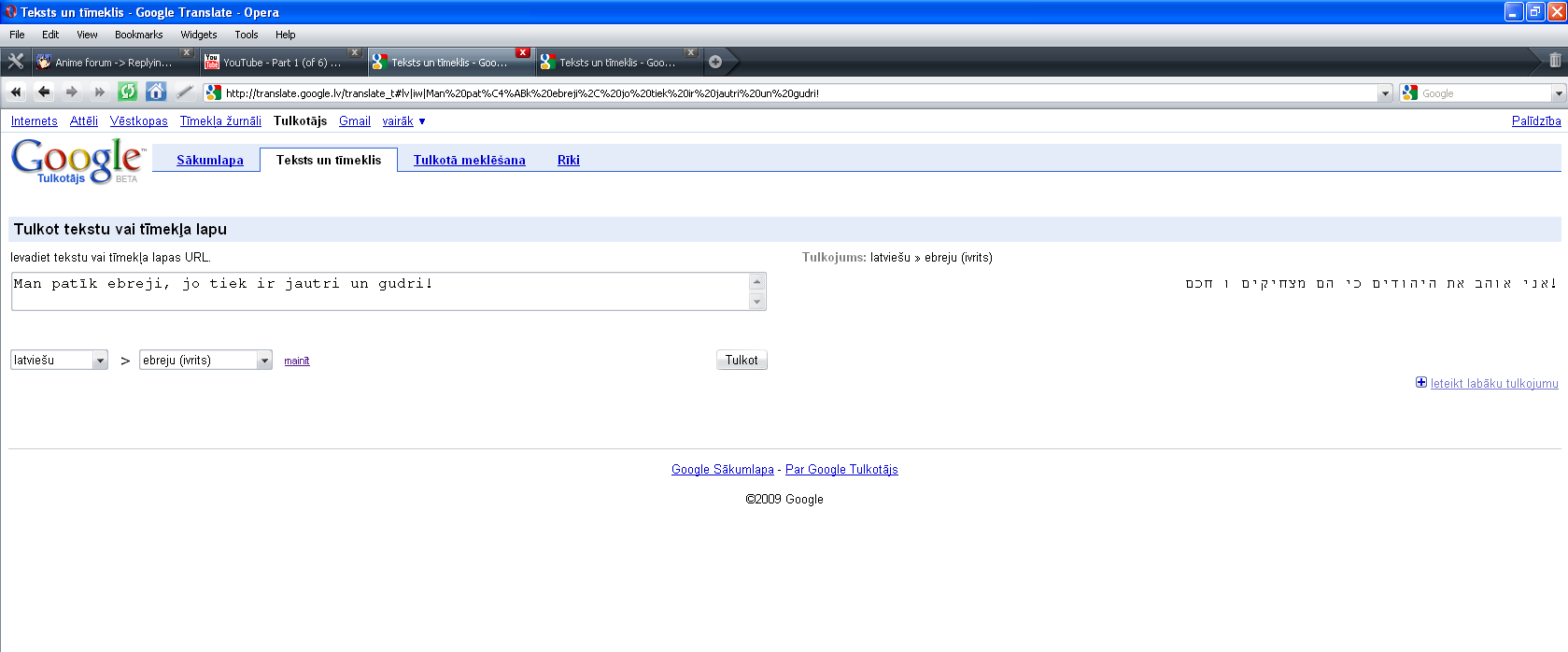
Task: Open the Gmail link
Action: [355, 121]
